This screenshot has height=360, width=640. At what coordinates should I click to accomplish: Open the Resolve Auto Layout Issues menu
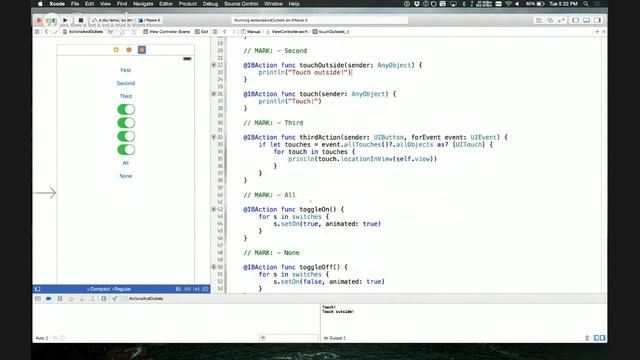click(196, 289)
